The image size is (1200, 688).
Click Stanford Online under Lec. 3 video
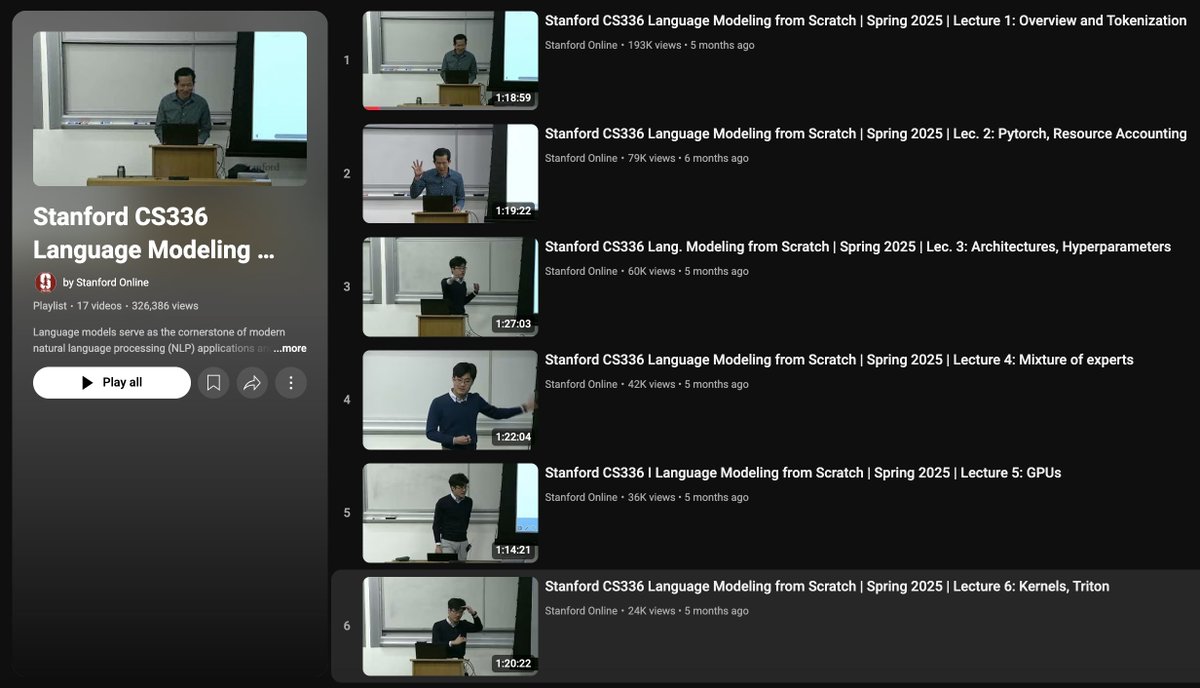pos(581,271)
